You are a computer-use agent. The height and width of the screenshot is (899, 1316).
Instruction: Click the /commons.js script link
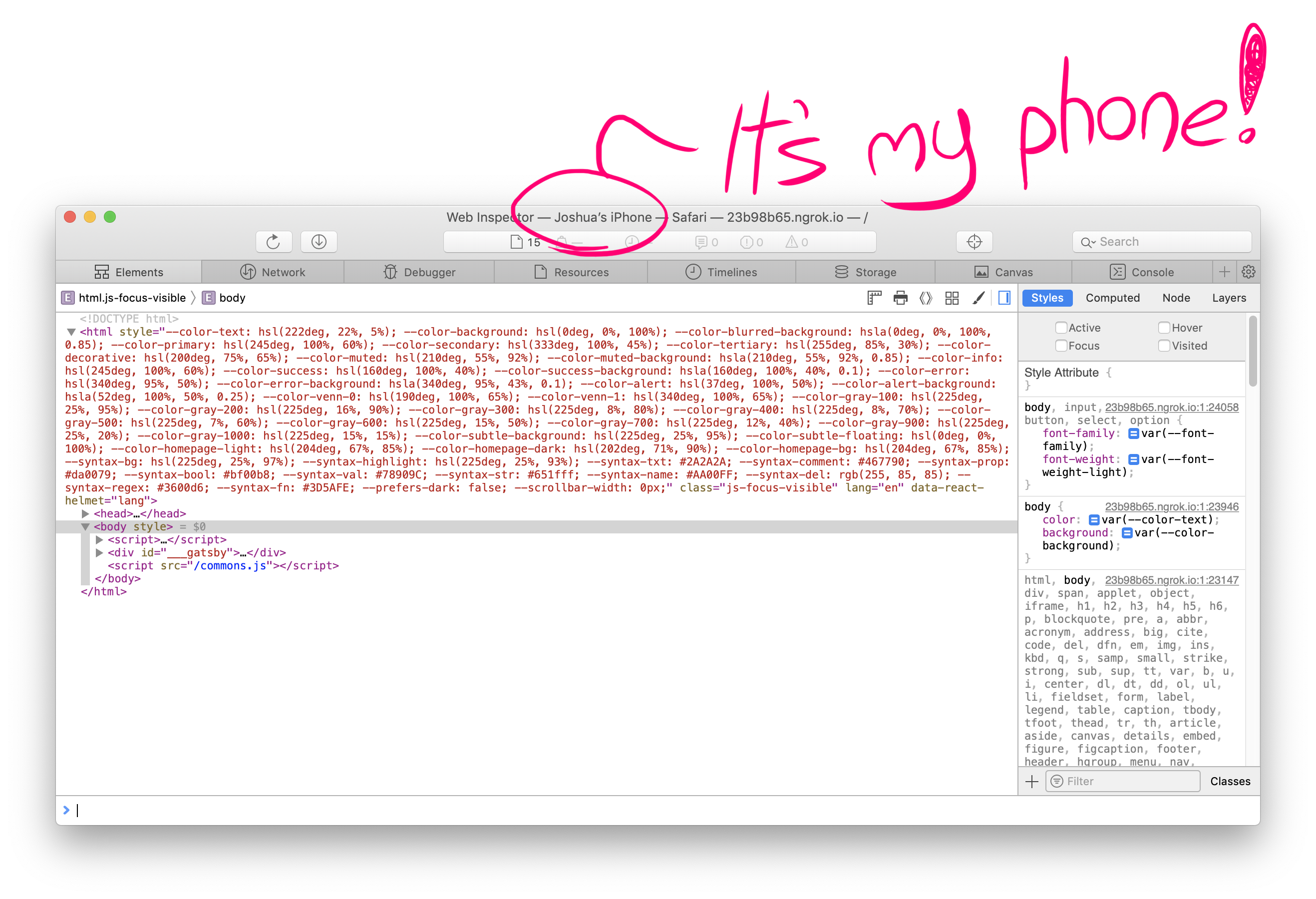229,566
